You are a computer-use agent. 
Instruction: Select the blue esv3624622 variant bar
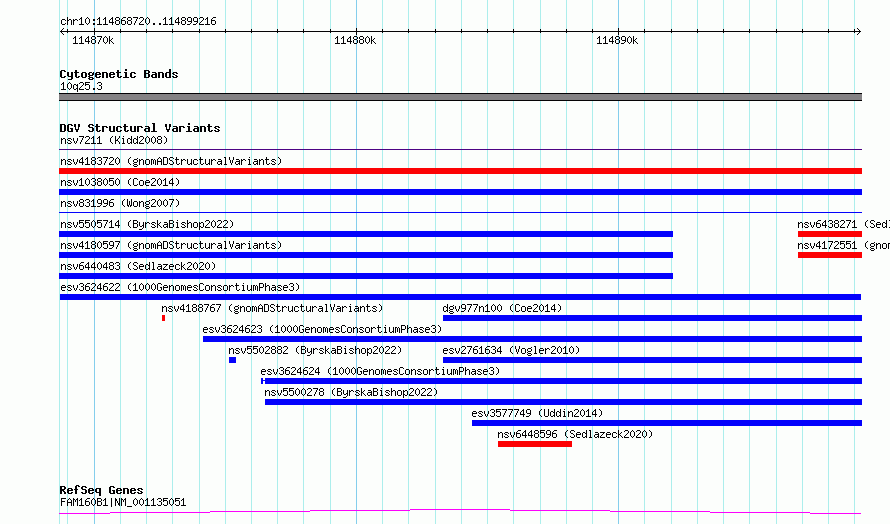[x=460, y=297]
